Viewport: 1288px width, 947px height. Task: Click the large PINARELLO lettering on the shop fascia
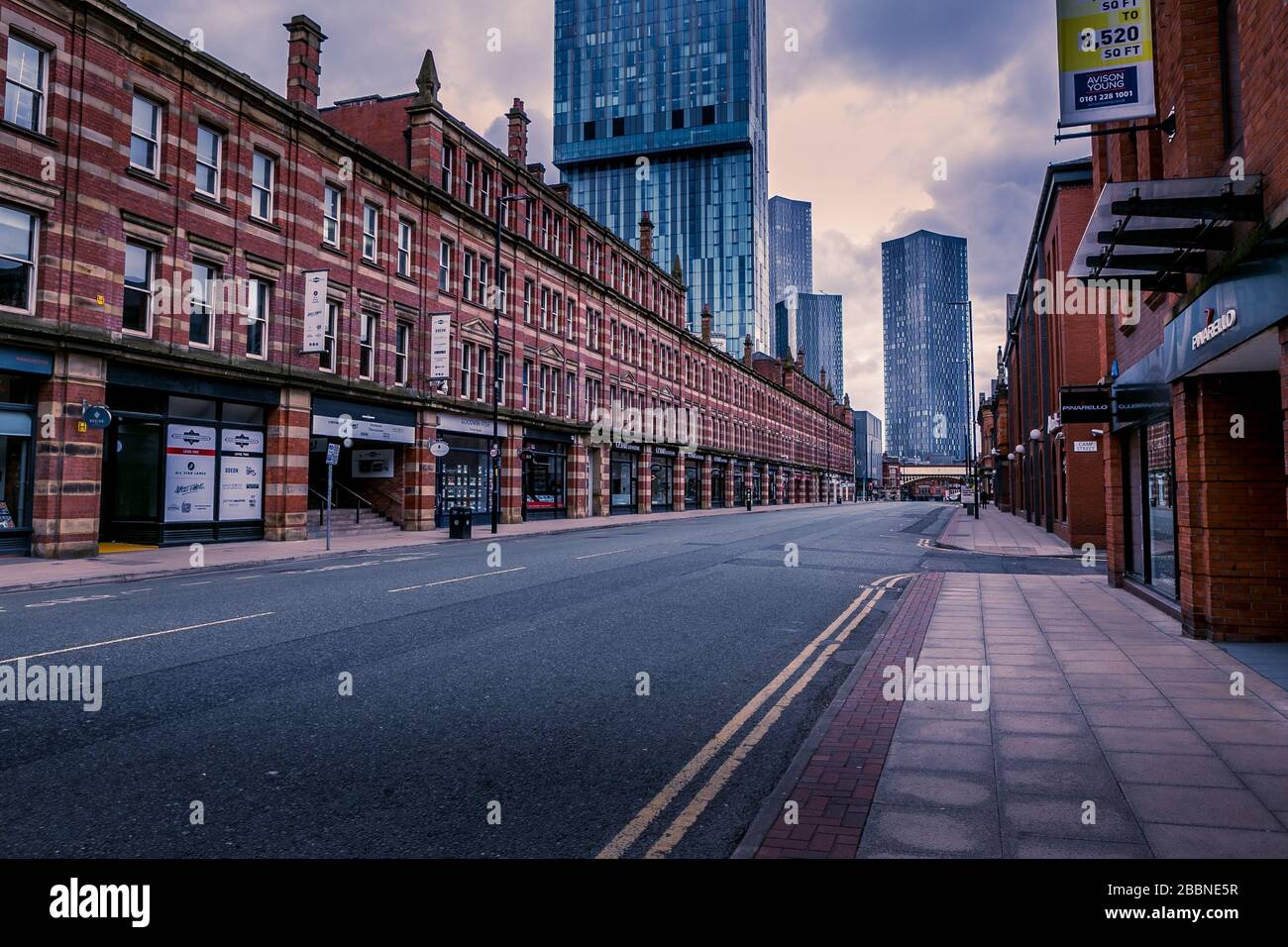click(1214, 329)
